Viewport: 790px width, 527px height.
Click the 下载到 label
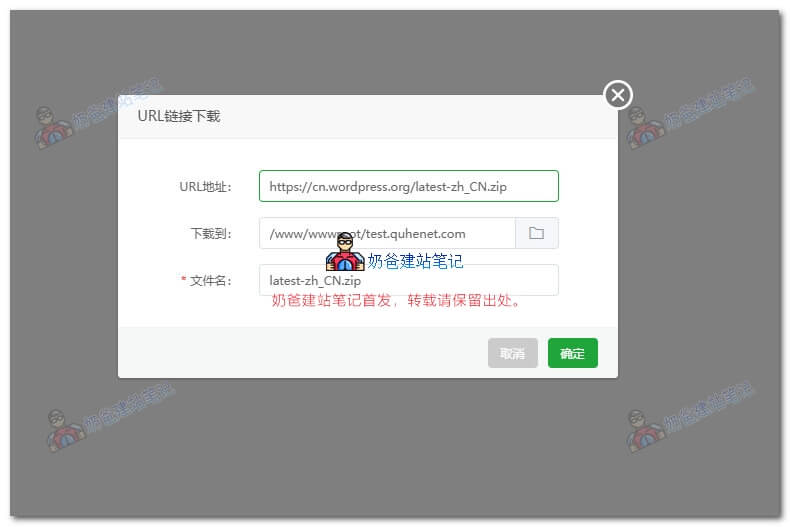point(211,234)
